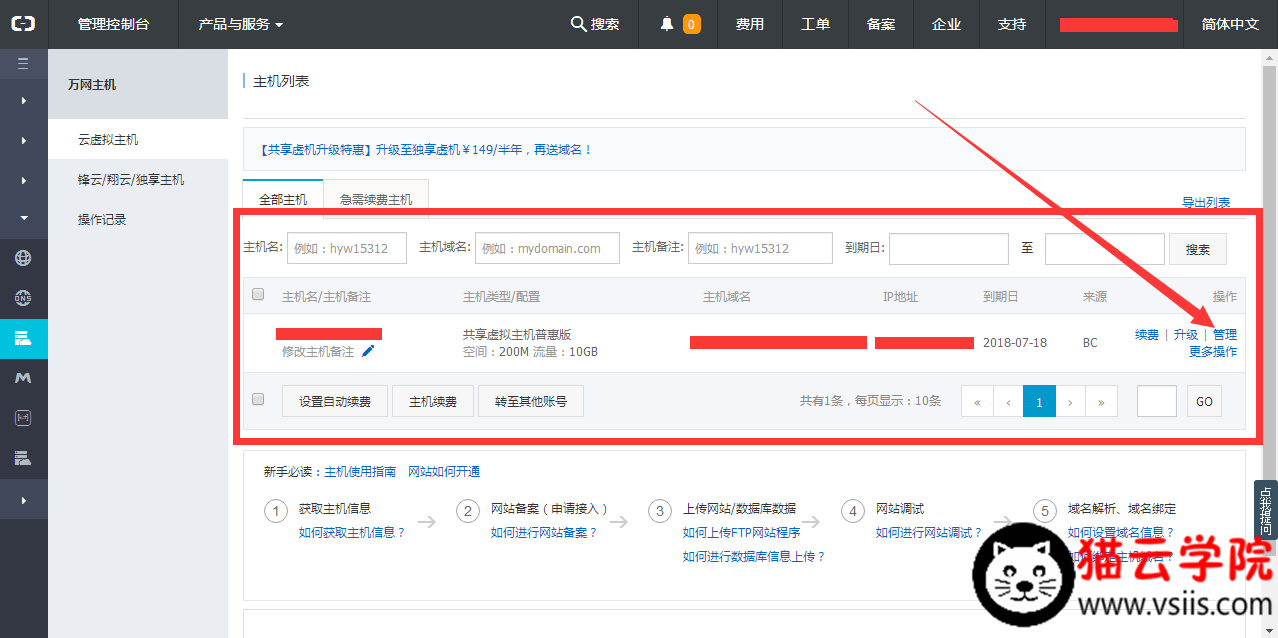Focus the 主机域名 search input
1278x638 pixels.
[547, 249]
